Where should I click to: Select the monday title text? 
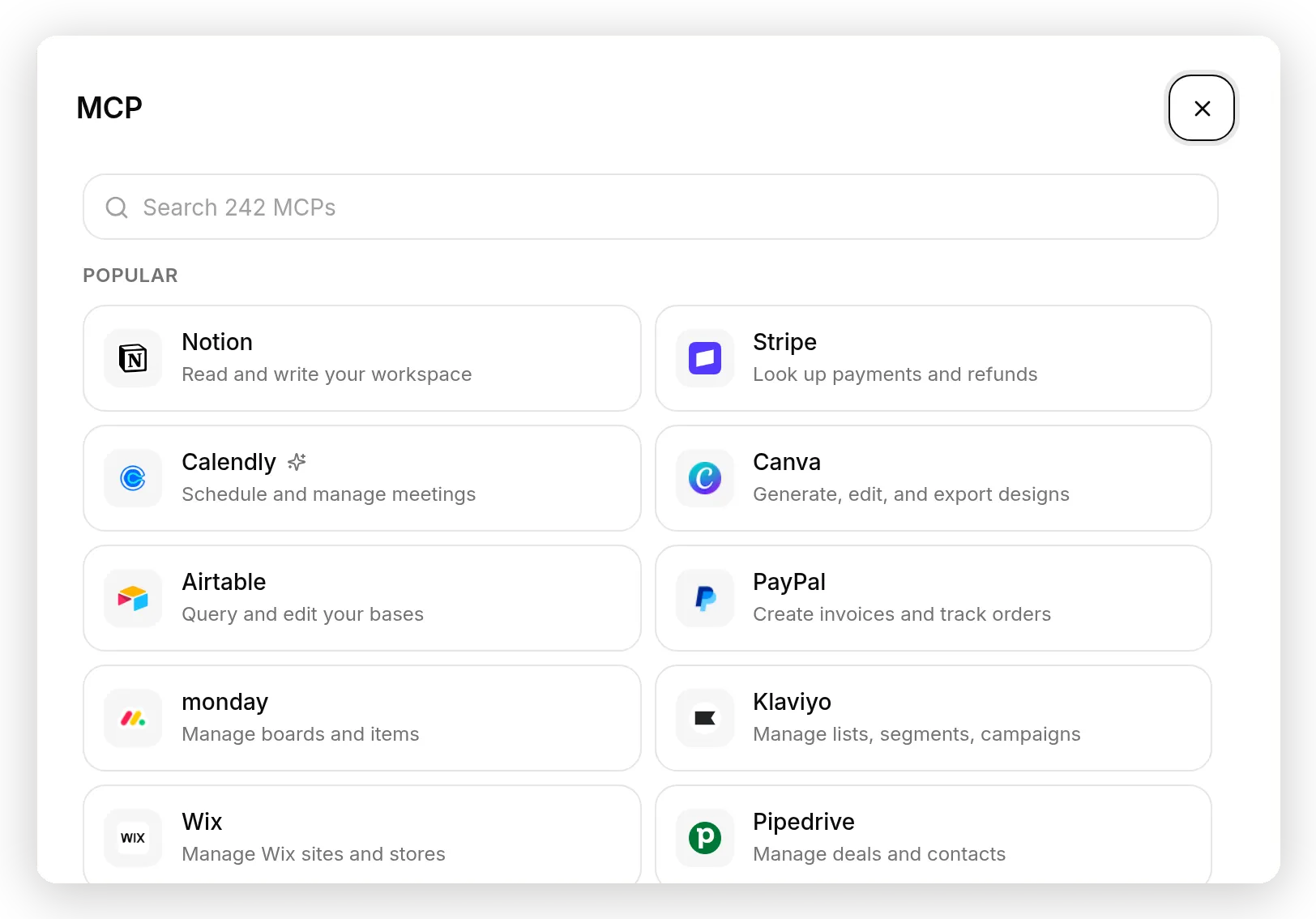(224, 702)
